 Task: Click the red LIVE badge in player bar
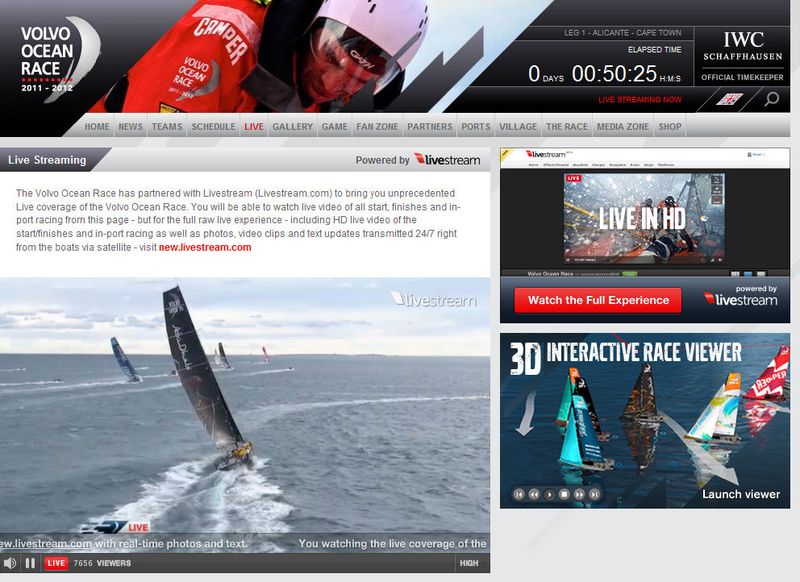pos(56,563)
